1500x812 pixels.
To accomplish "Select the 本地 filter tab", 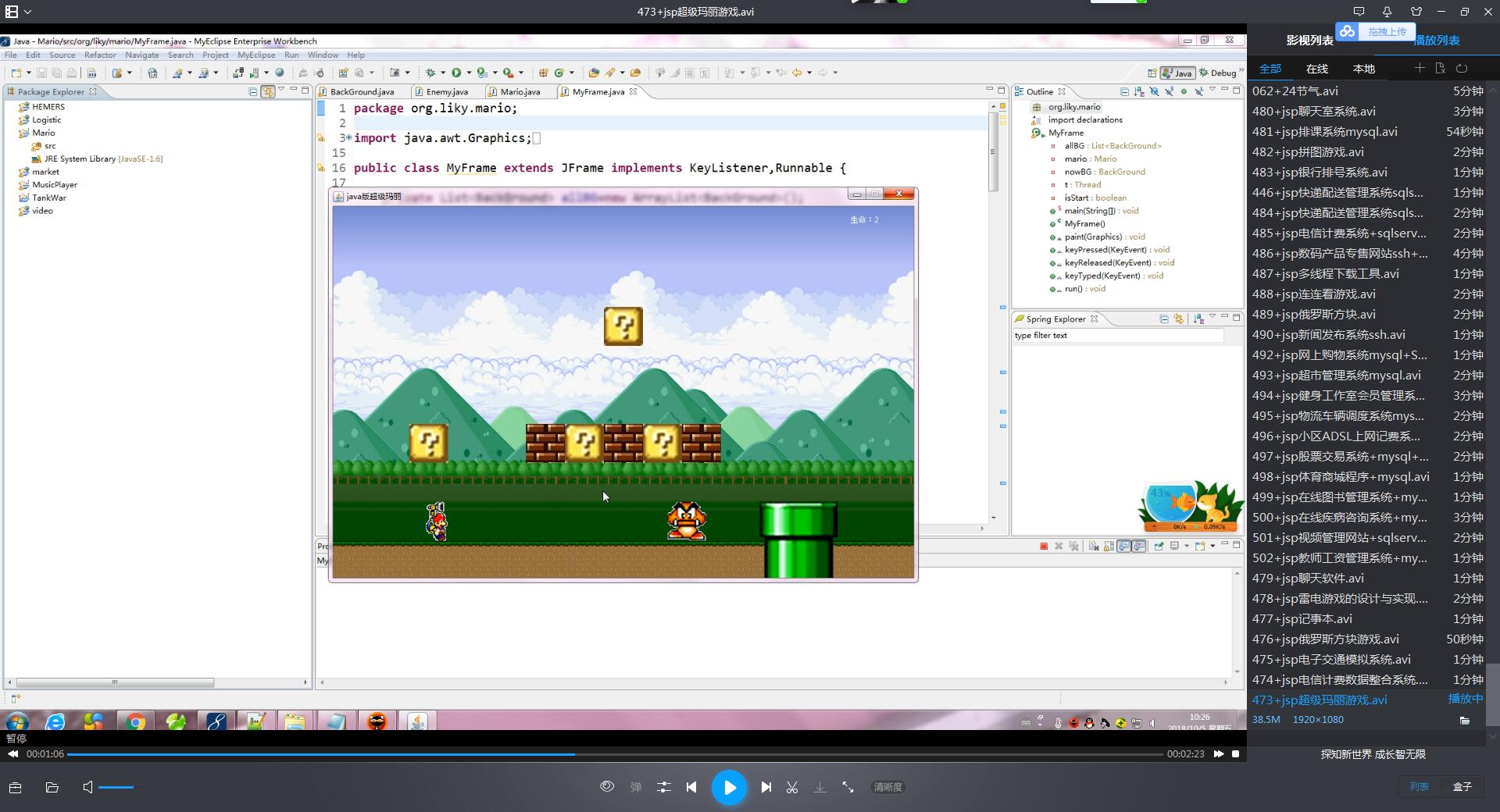I will (1364, 69).
